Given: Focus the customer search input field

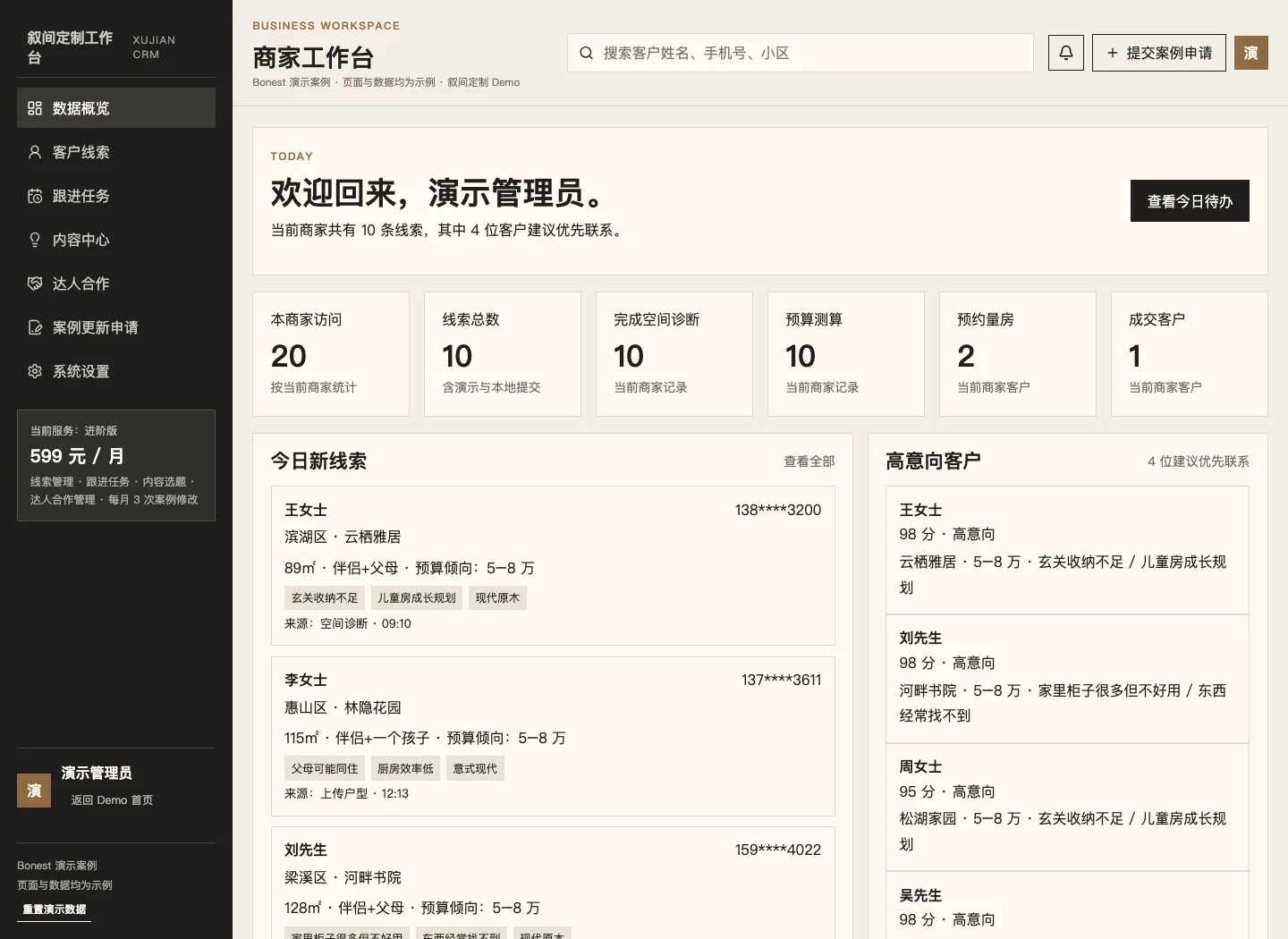Looking at the screenshot, I should (801, 53).
